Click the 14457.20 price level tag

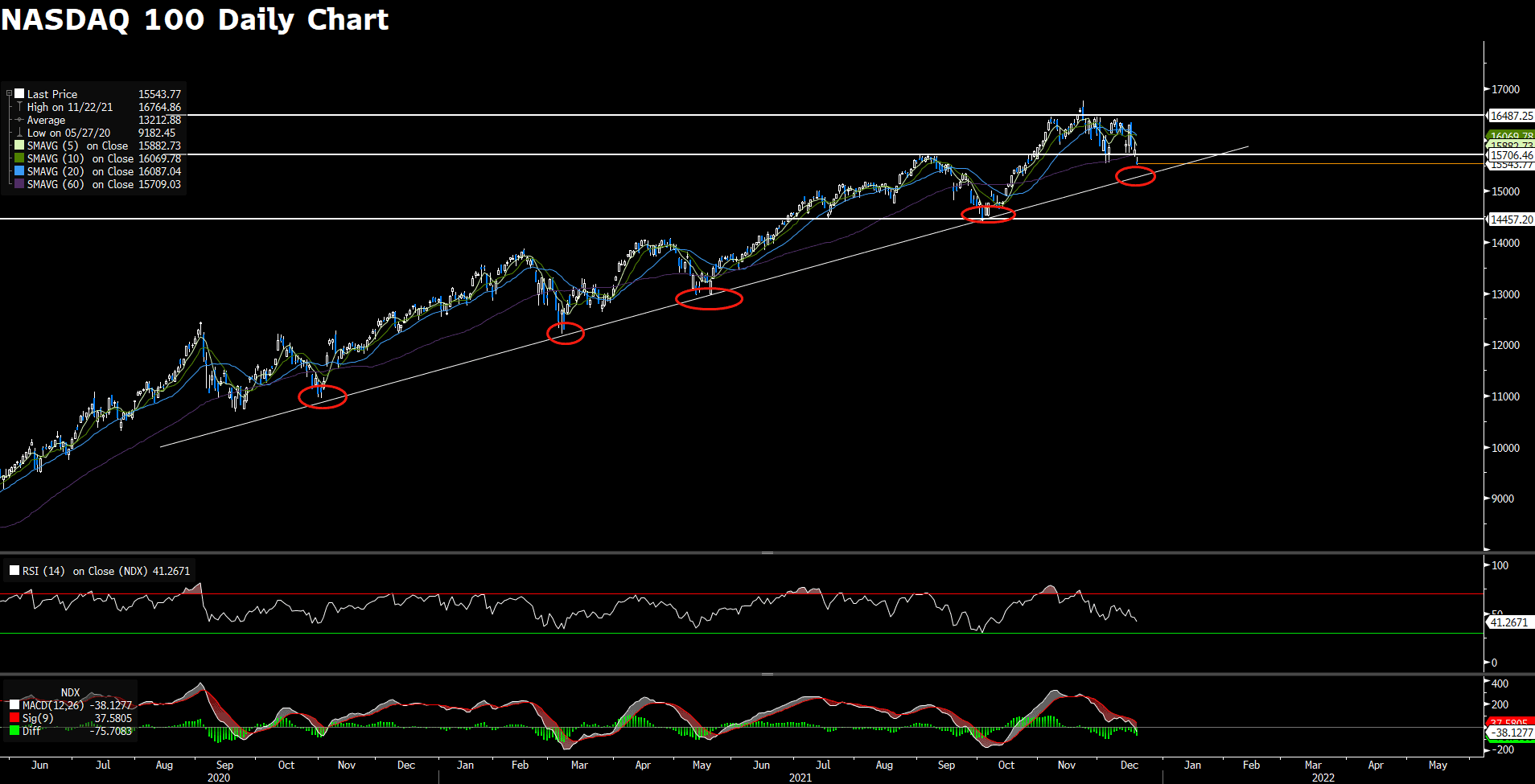1511,220
